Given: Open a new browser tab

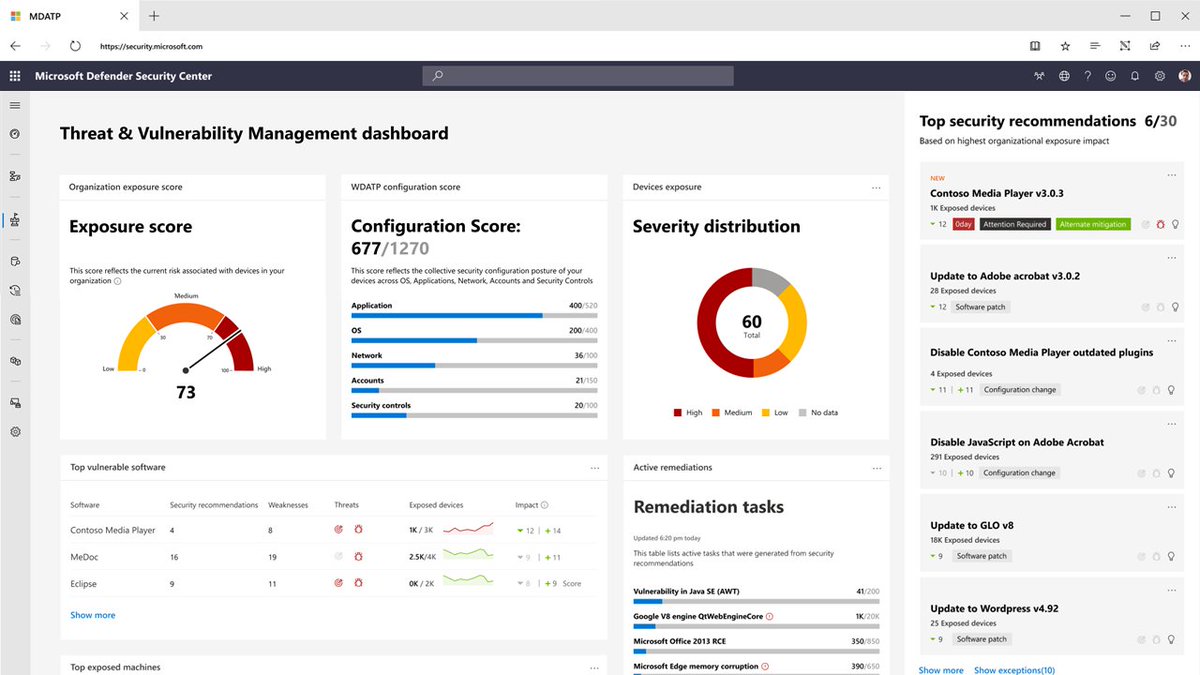Looking at the screenshot, I should pos(155,16).
